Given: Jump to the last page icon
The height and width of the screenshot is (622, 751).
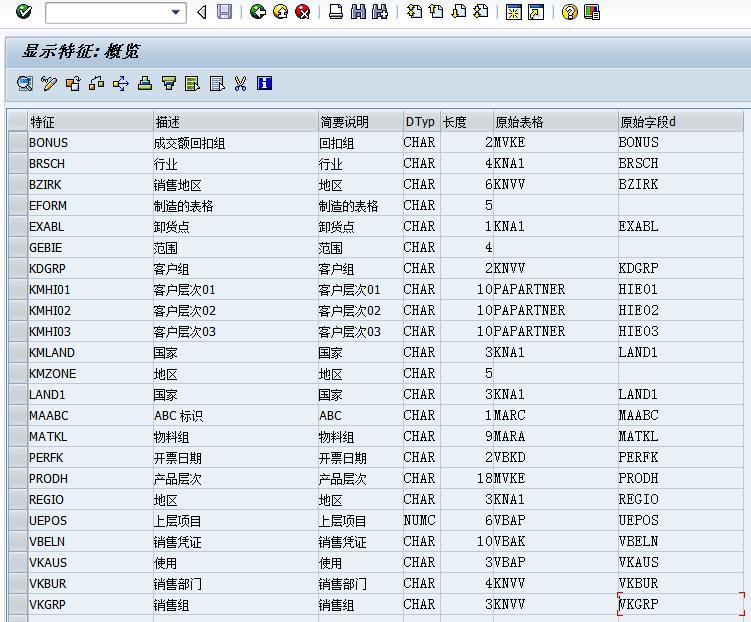Looking at the screenshot, I should [x=481, y=11].
